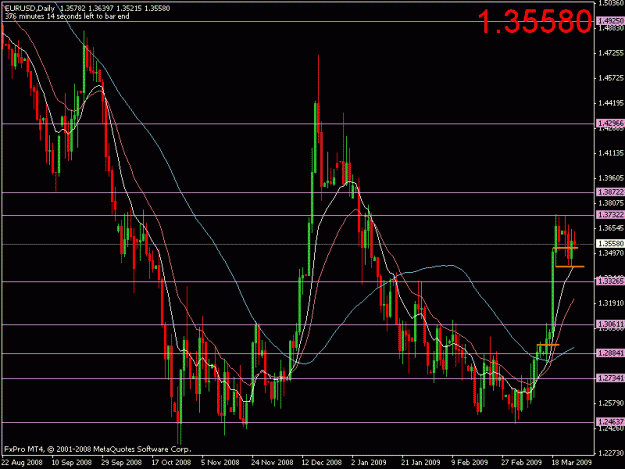Click the pink 1.42966 level label
The height and width of the screenshot is (469, 625).
coord(610,124)
